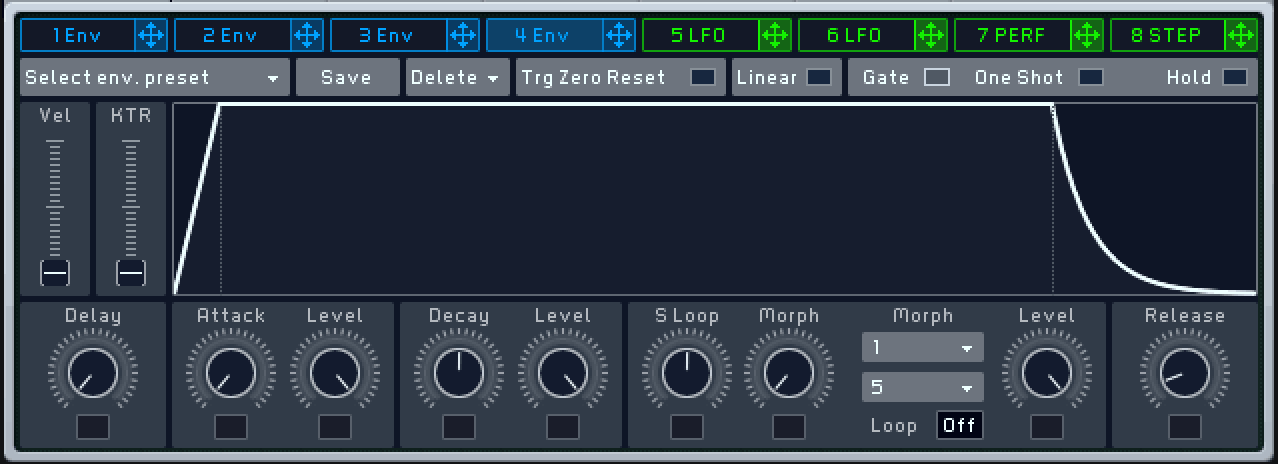The height and width of the screenshot is (464, 1278).
Task: Toggle the Trg Zero Reset checkbox
Action: [703, 77]
